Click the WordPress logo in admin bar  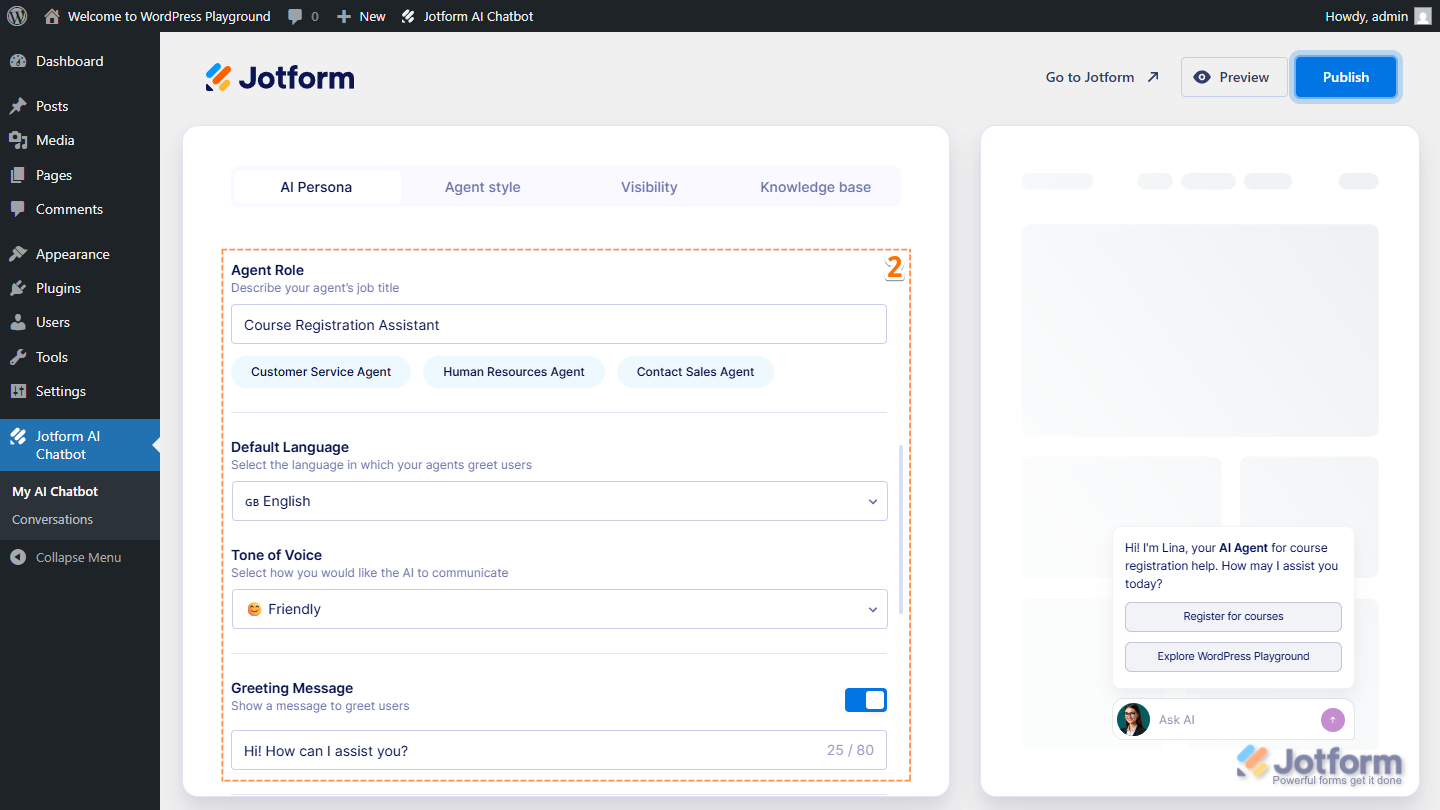[x=17, y=16]
